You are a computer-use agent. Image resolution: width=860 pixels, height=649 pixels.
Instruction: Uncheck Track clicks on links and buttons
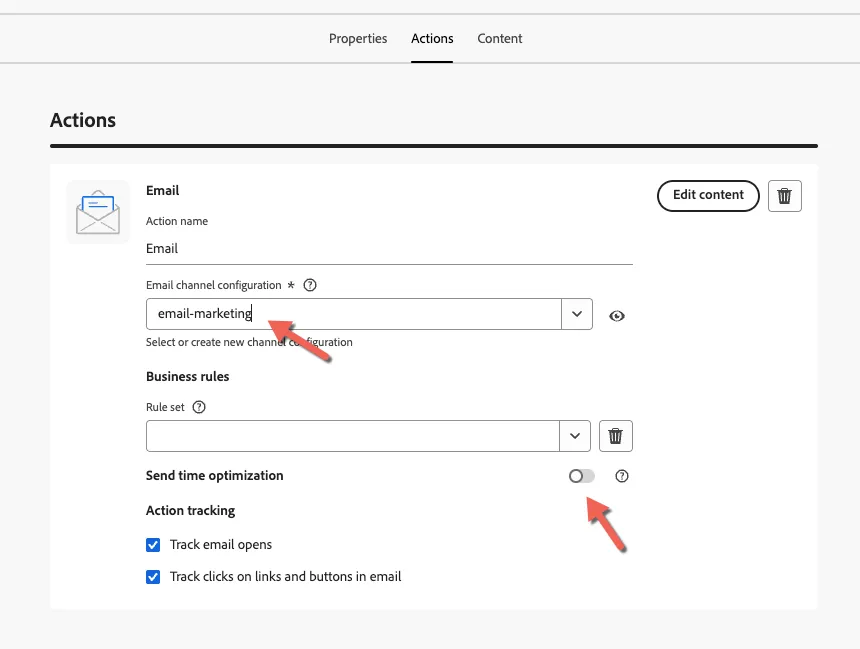pyautogui.click(x=153, y=577)
